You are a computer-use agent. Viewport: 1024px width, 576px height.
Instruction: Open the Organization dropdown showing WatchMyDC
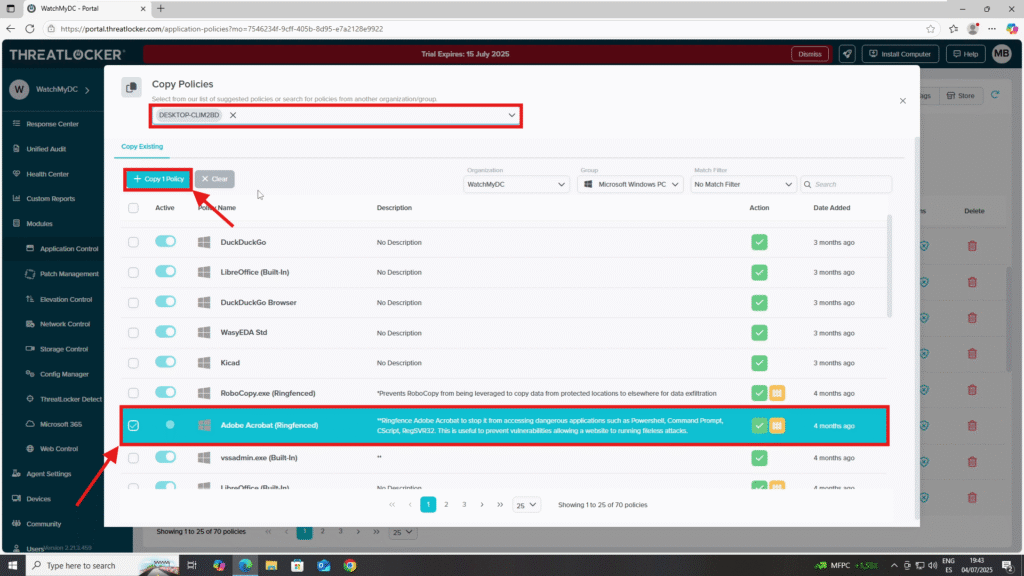(516, 184)
